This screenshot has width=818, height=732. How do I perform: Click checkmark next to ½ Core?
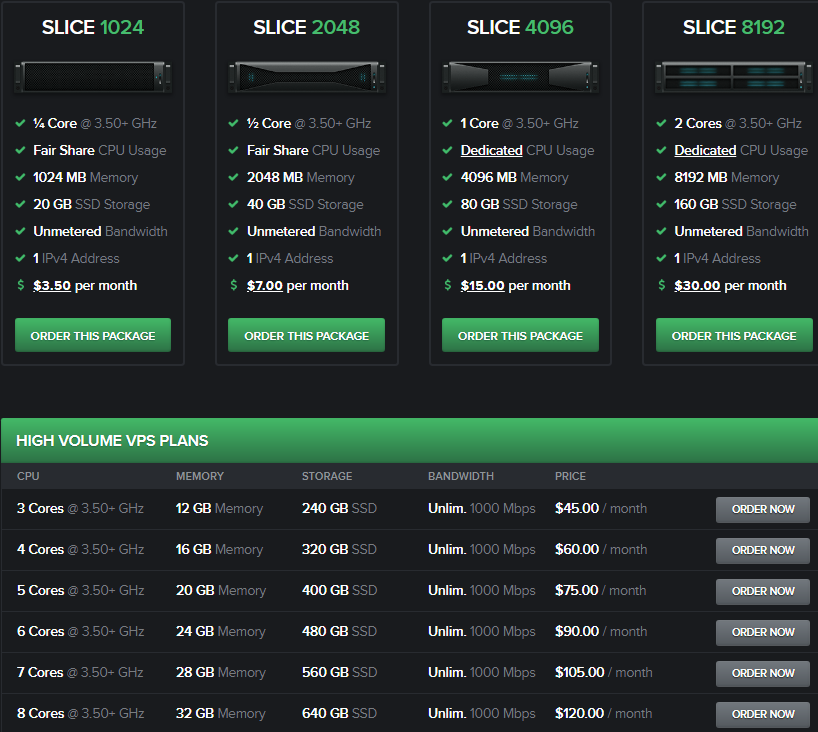click(x=234, y=123)
